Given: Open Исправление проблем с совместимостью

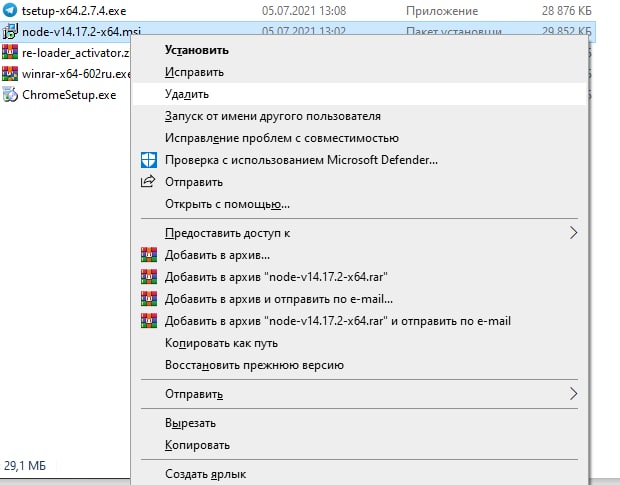Looking at the screenshot, I should [x=359, y=138].
